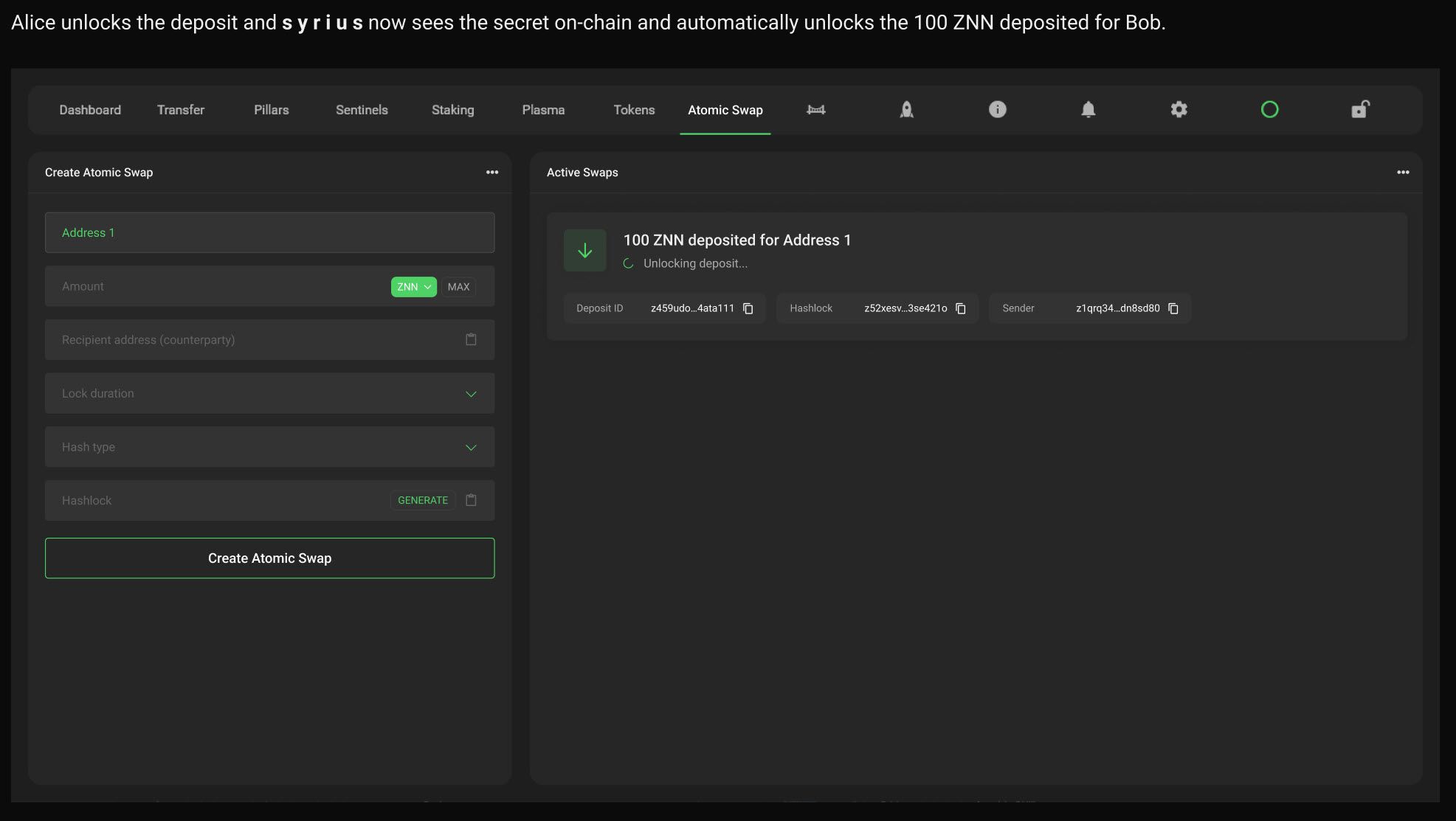The image size is (1456, 821).
Task: Switch to the Pillars tab
Action: (271, 110)
